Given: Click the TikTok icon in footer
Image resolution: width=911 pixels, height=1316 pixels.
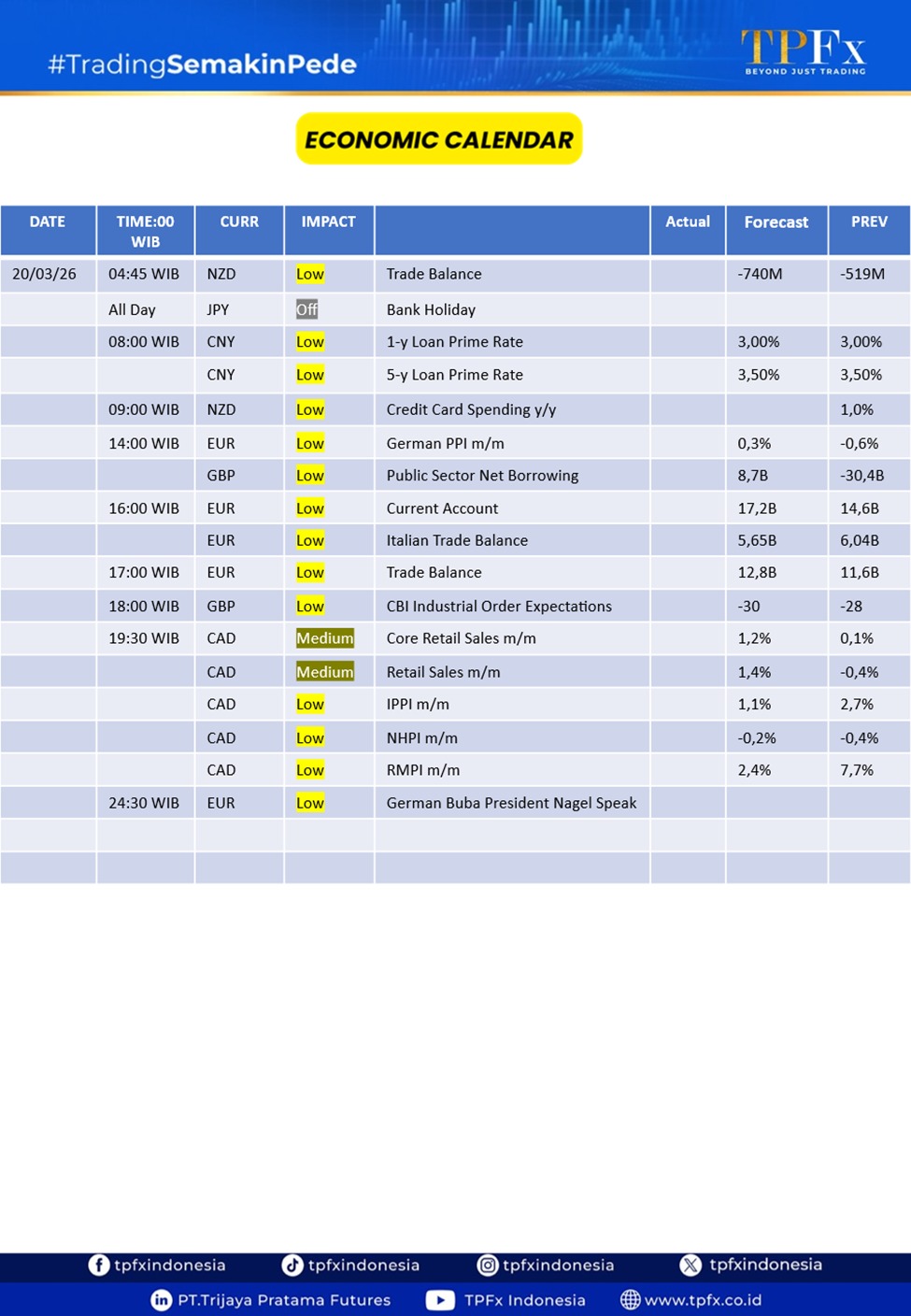Looking at the screenshot, I should point(292,1265).
